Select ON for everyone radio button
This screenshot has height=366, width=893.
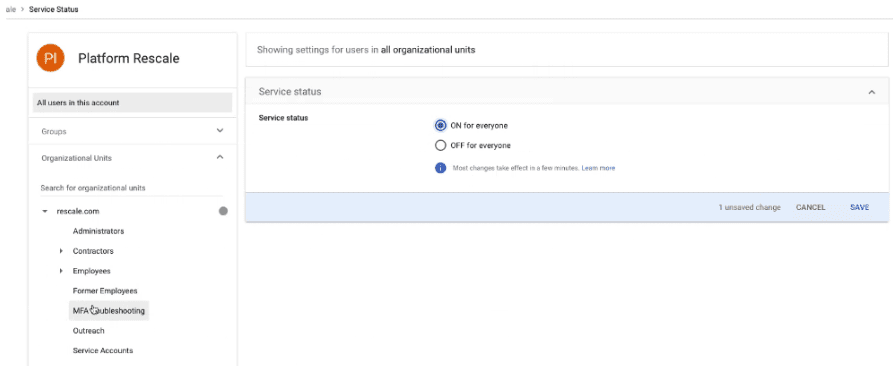click(440, 125)
